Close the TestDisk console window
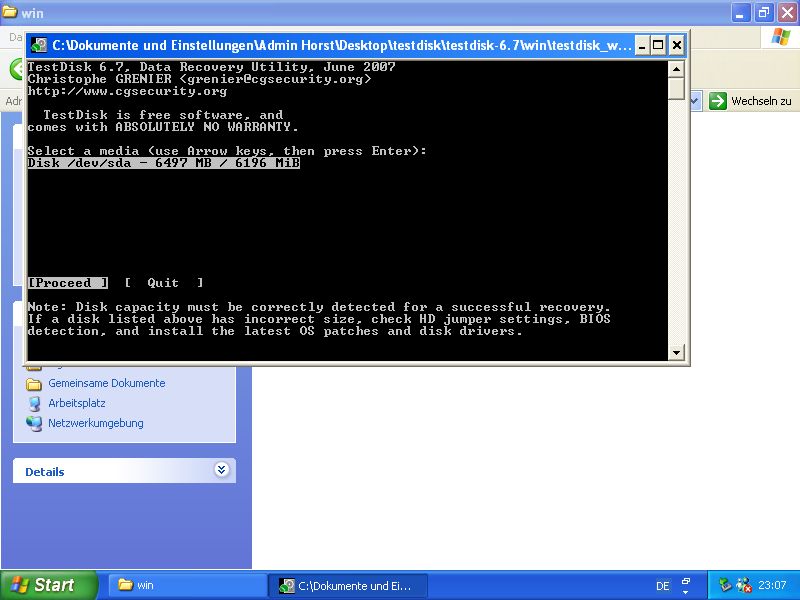 (x=677, y=45)
